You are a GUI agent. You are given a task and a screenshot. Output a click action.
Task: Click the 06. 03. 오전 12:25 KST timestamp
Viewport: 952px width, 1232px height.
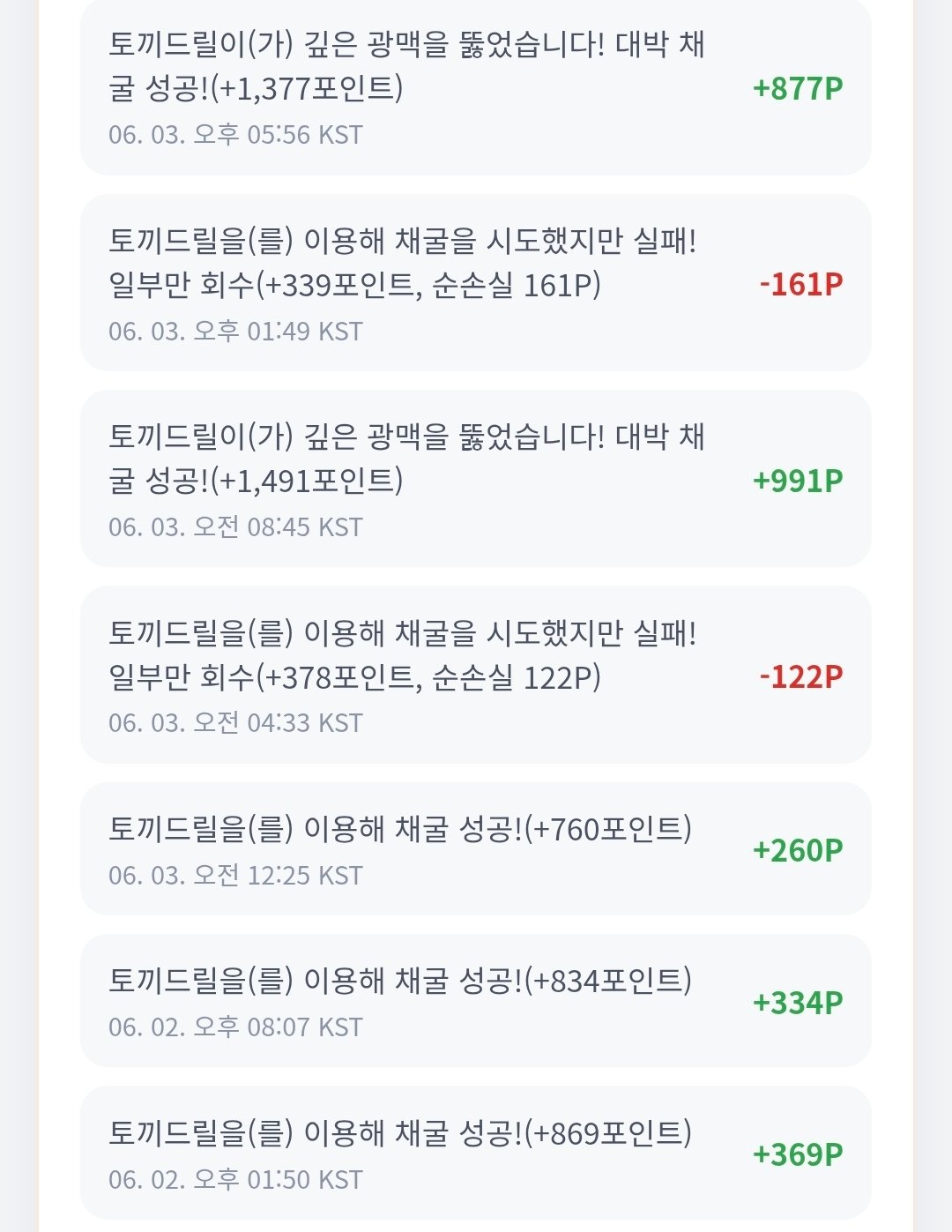point(235,876)
